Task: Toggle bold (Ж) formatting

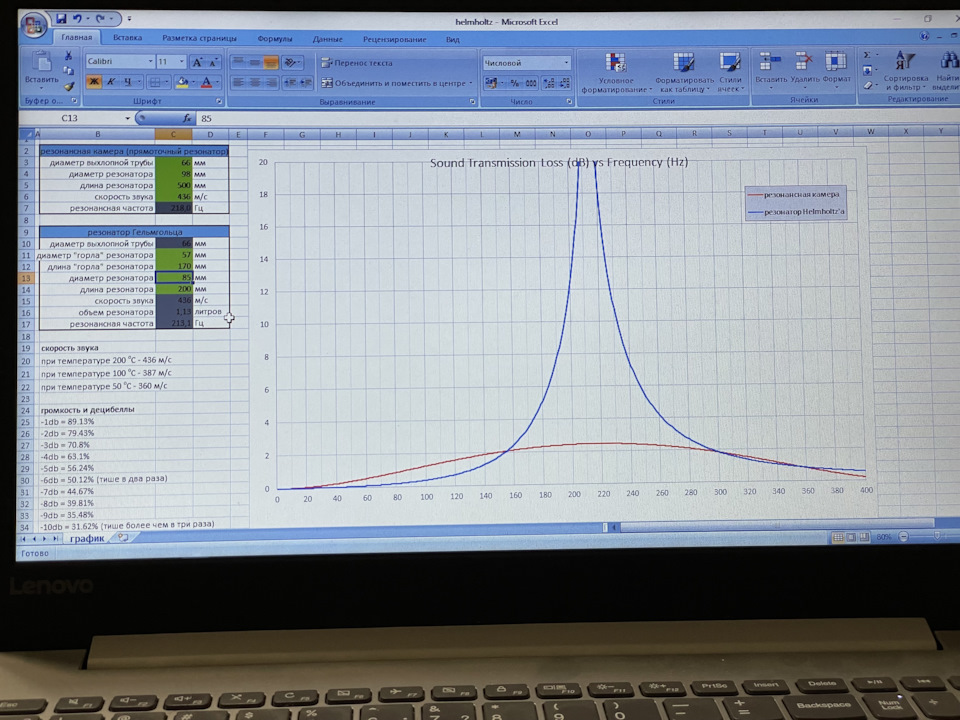Action: [x=94, y=81]
